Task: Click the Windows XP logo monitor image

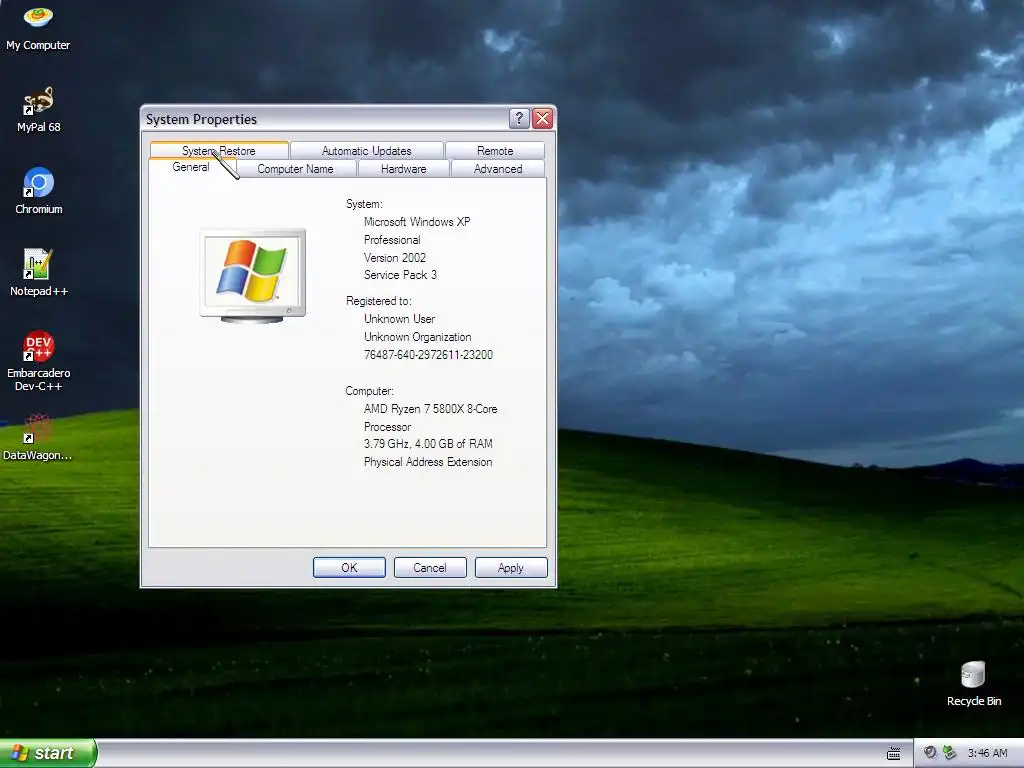Action: click(x=253, y=275)
